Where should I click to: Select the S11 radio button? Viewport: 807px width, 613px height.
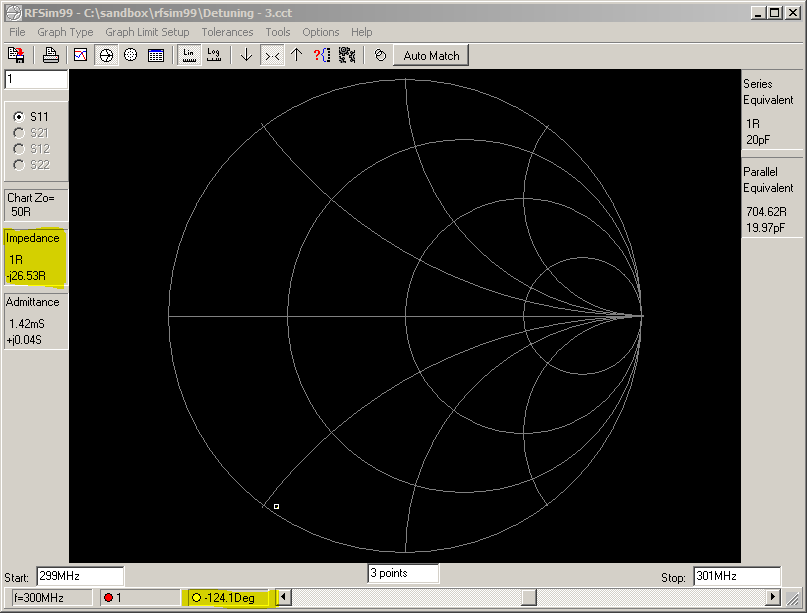[x=19, y=117]
